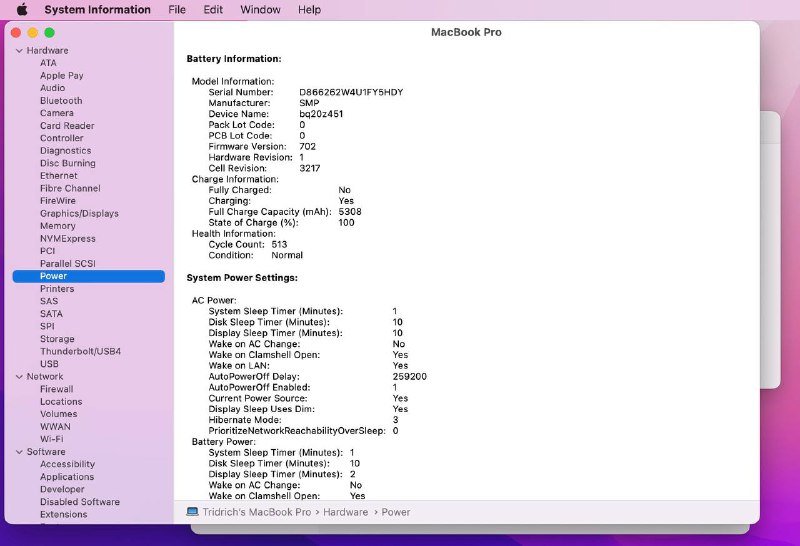The height and width of the screenshot is (546, 800).
Task: Click Tridrich's MacBook Pro in path bar
Action: pyautogui.click(x=256, y=512)
